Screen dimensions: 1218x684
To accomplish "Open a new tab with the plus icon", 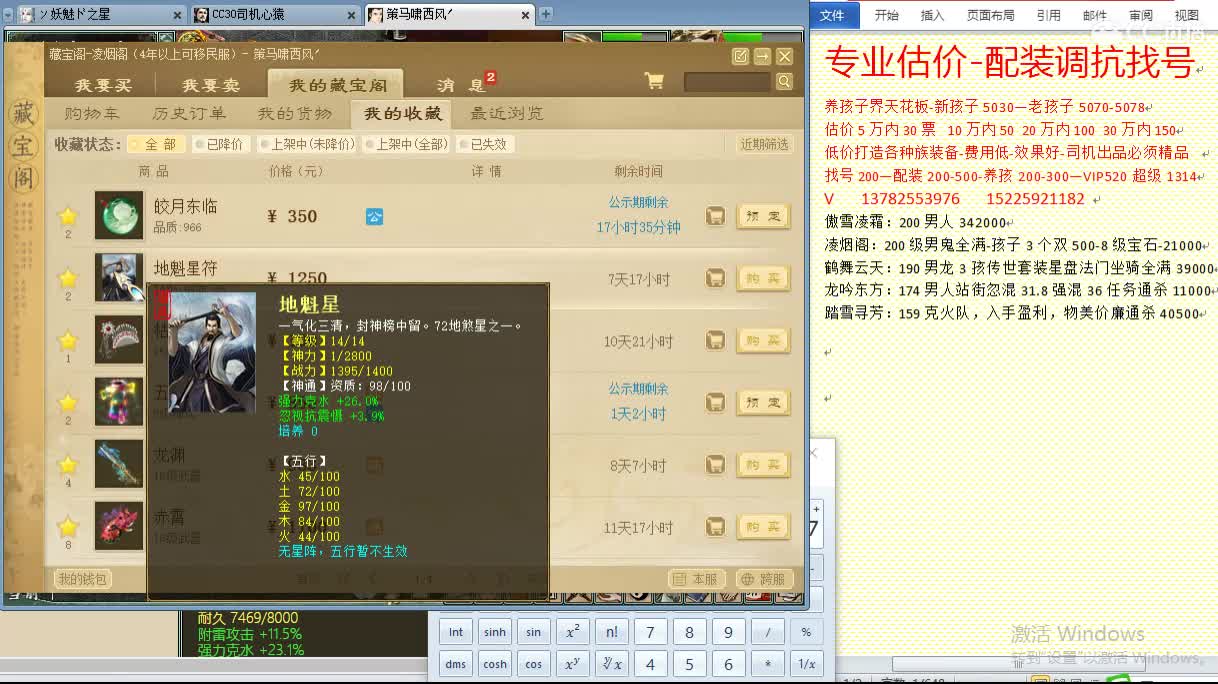I will click(546, 14).
